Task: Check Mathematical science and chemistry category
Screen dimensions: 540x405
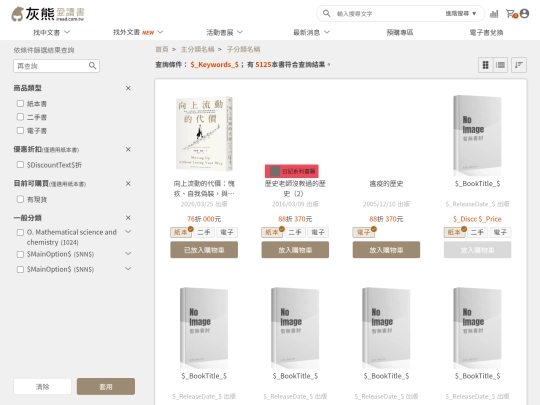Action: tap(20, 232)
